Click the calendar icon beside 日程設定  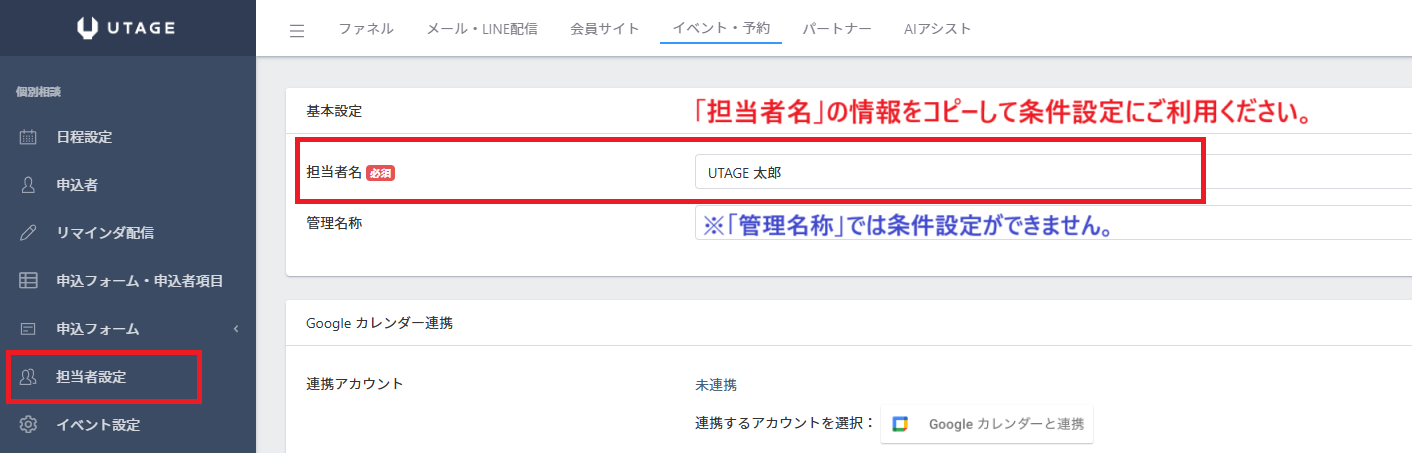pyautogui.click(x=29, y=137)
